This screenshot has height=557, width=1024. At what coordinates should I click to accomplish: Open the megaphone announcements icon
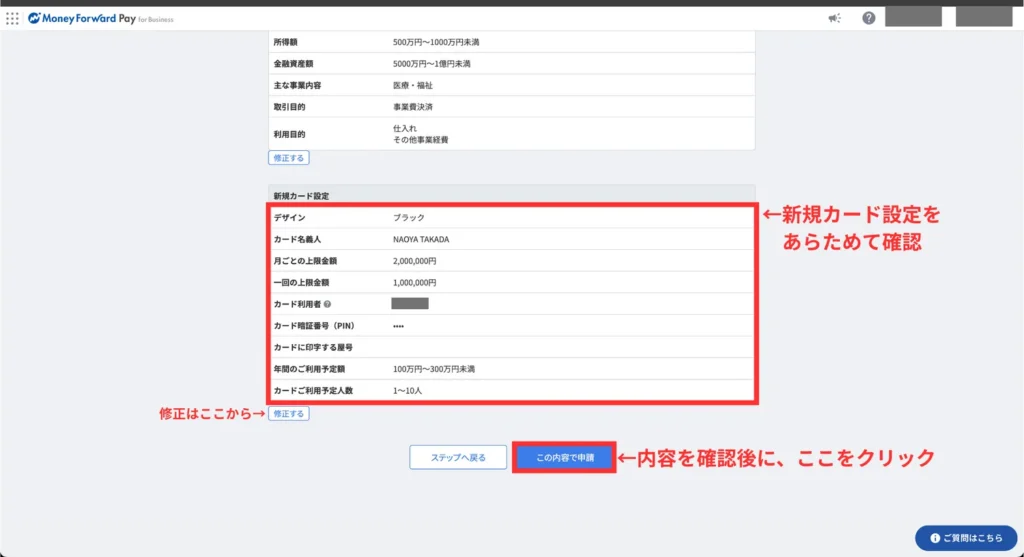coord(835,18)
